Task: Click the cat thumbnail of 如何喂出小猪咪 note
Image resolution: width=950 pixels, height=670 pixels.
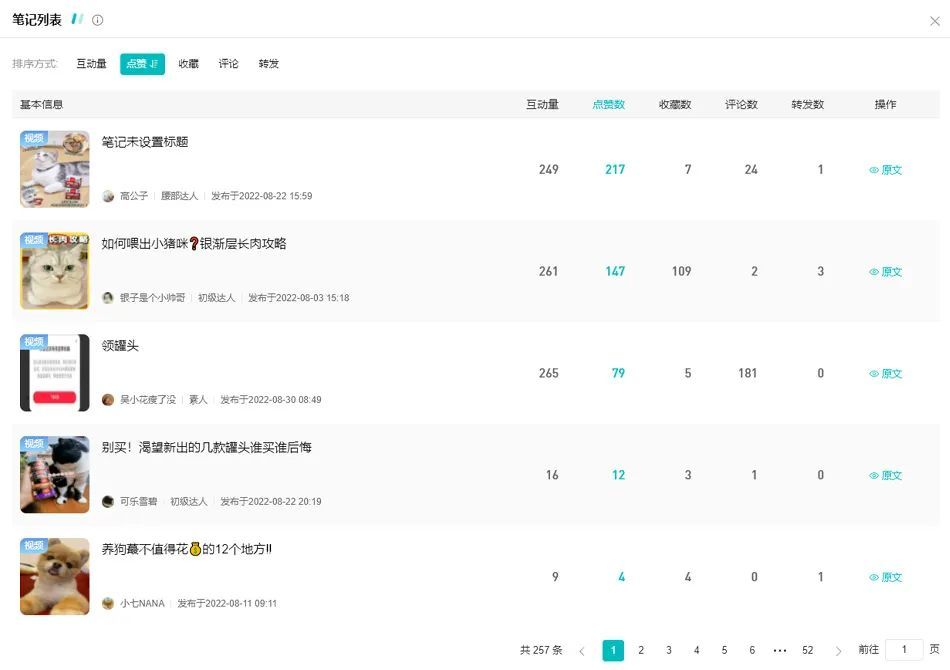Action: 54,271
